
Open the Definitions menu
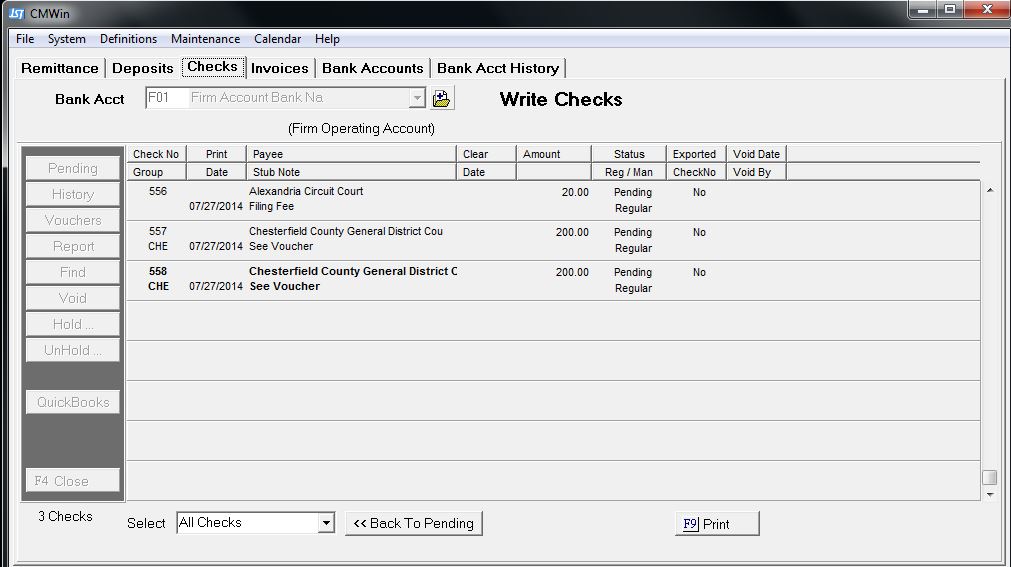click(x=128, y=39)
